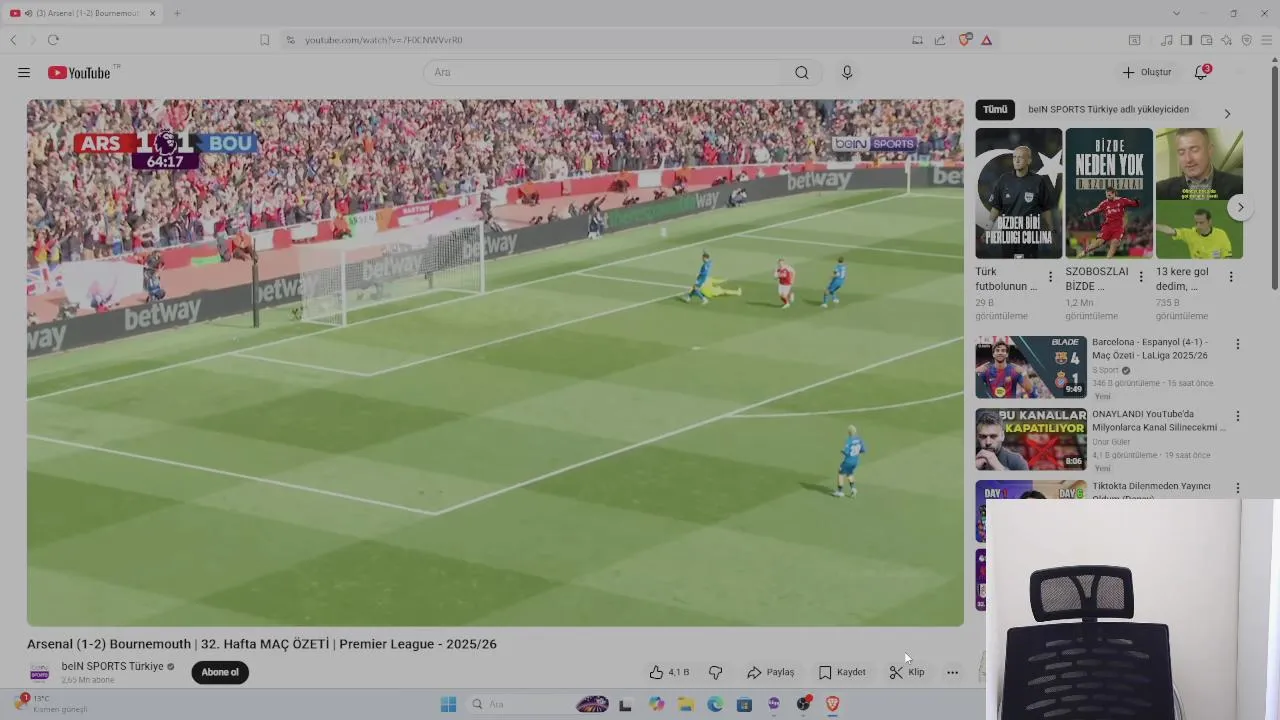The height and width of the screenshot is (720, 1280).
Task: Open the Windows Start menu
Action: click(449, 704)
